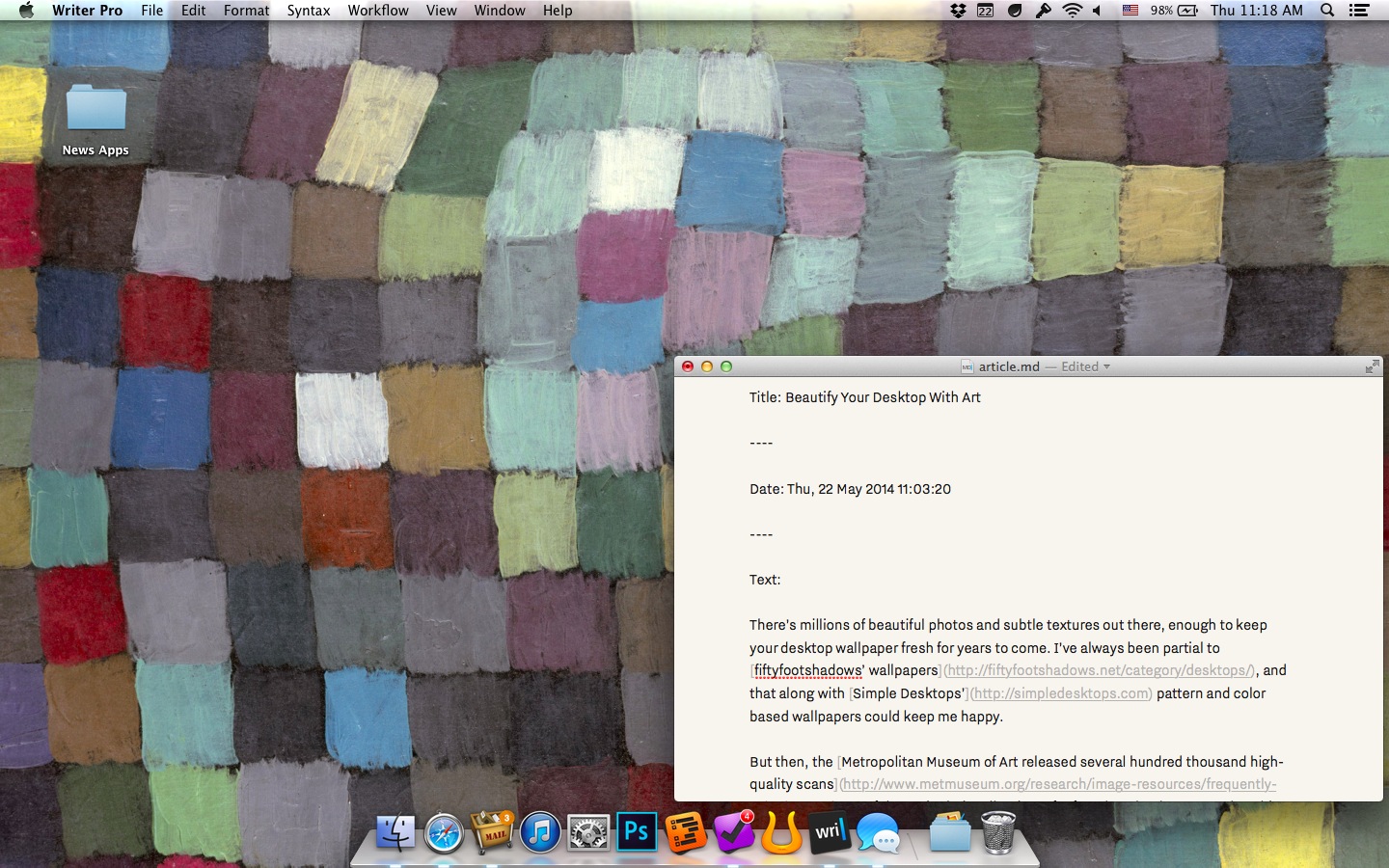Click the fiftyfootshadows.net desktops URL
Viewport: 1389px width, 868px height.
pos(1100,670)
